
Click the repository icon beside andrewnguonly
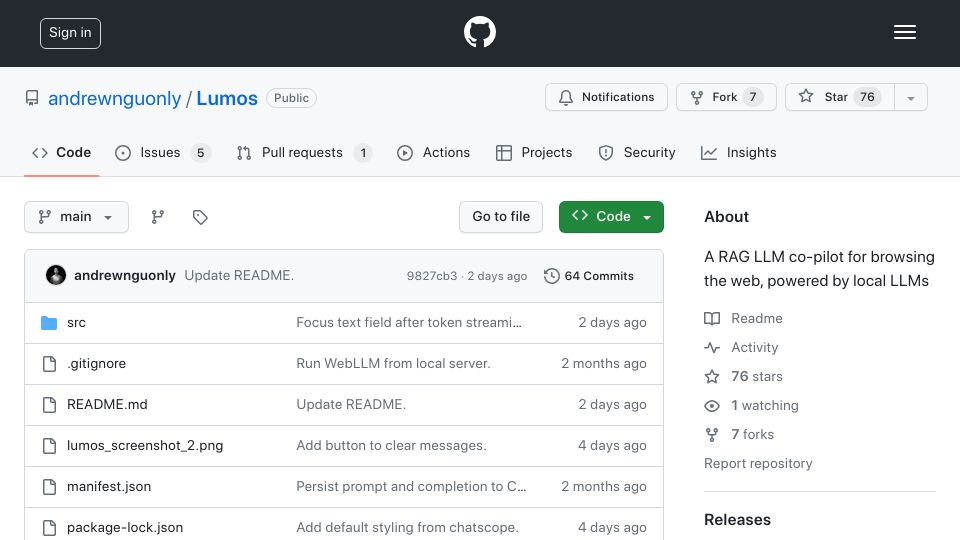(32, 98)
